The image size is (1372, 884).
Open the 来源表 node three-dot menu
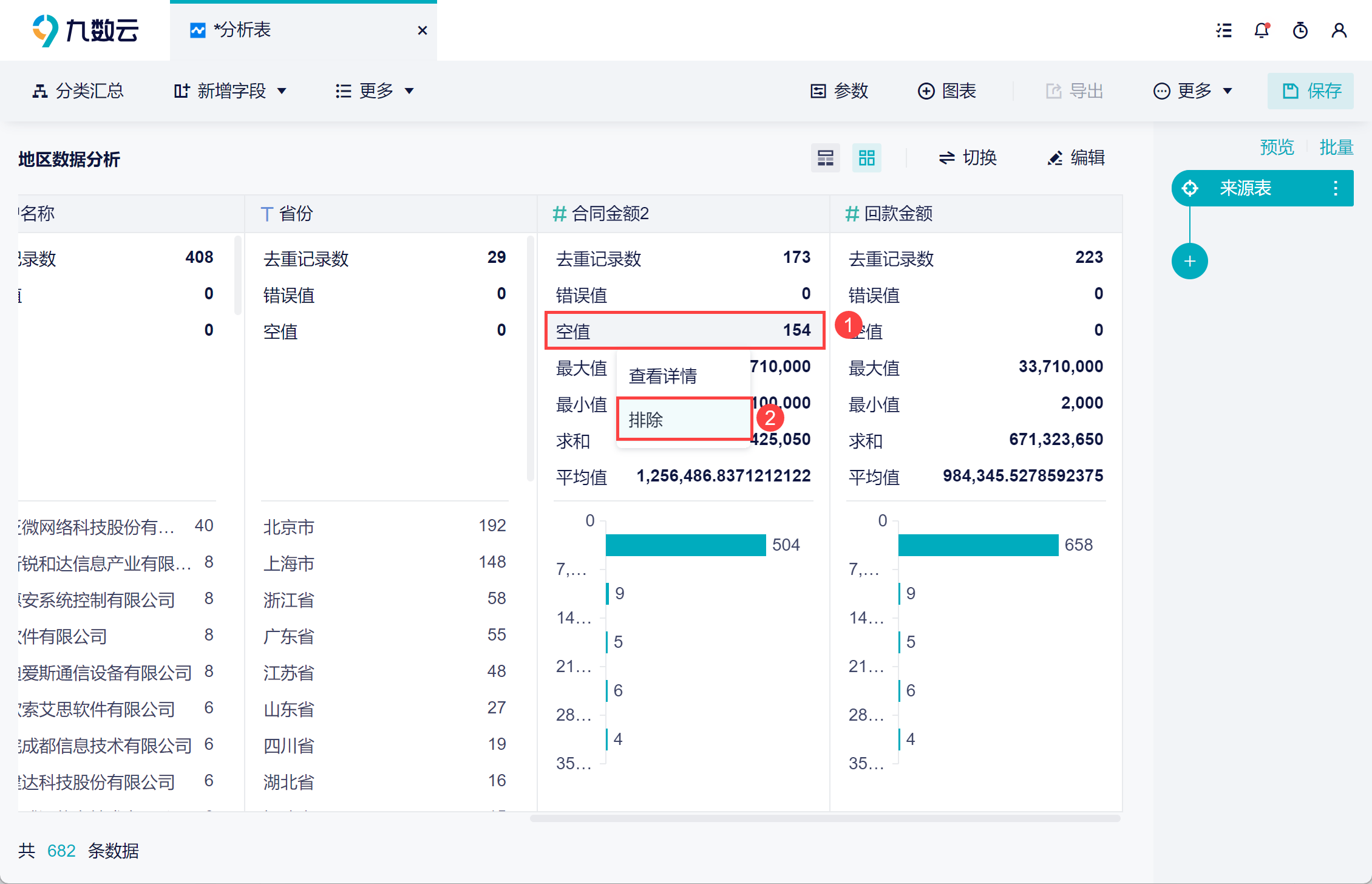coord(1336,188)
